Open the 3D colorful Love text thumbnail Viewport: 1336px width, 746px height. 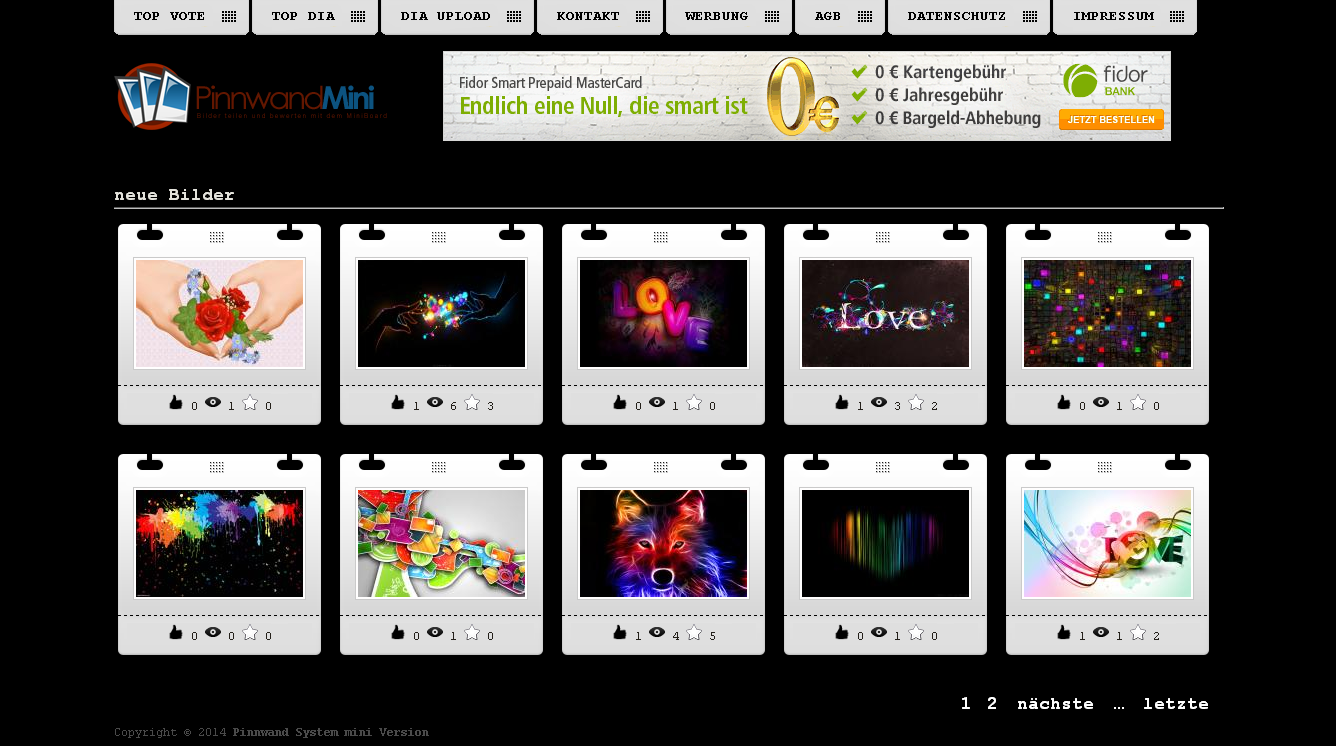(664, 313)
